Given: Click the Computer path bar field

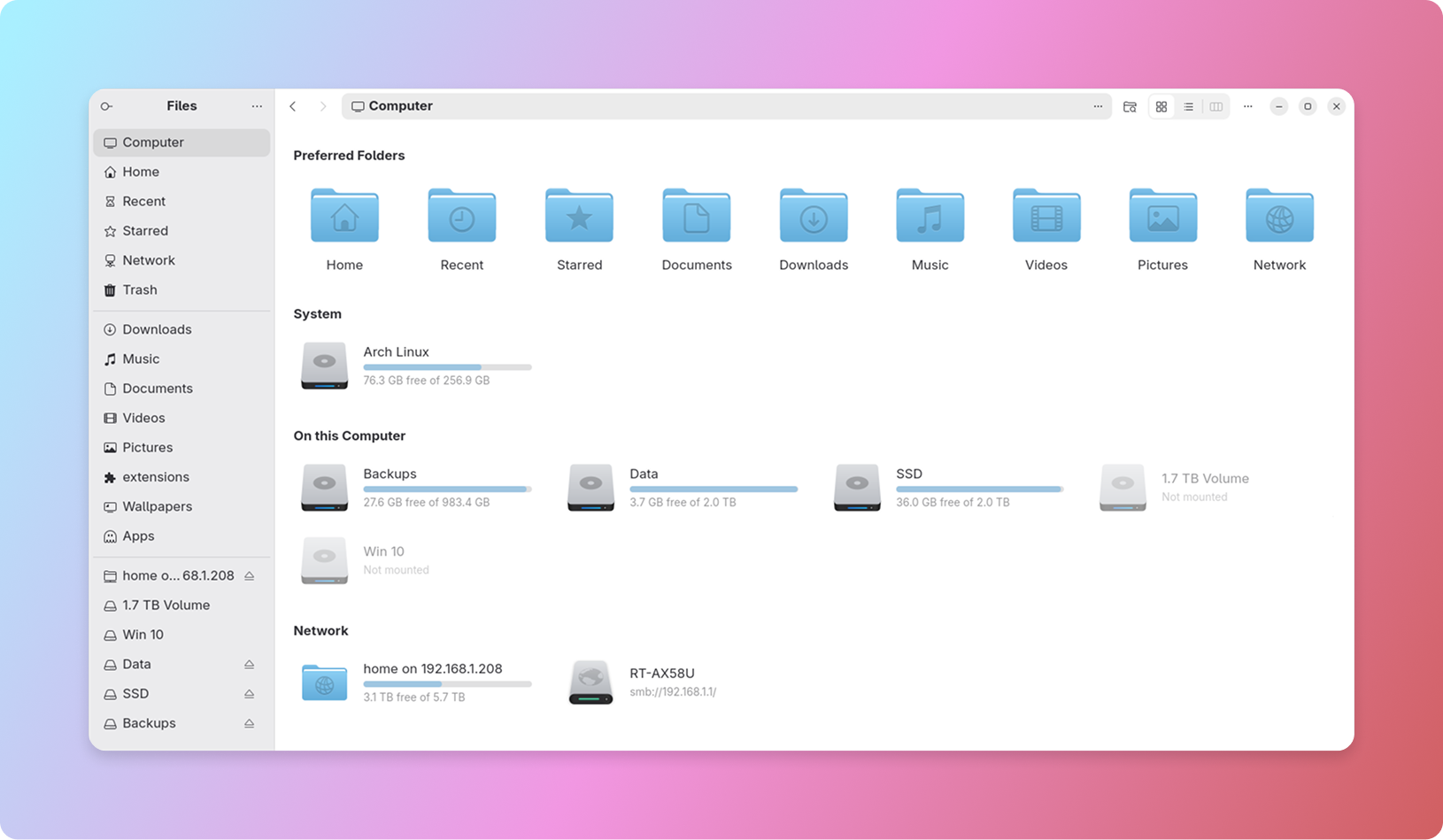Looking at the screenshot, I should [726, 106].
